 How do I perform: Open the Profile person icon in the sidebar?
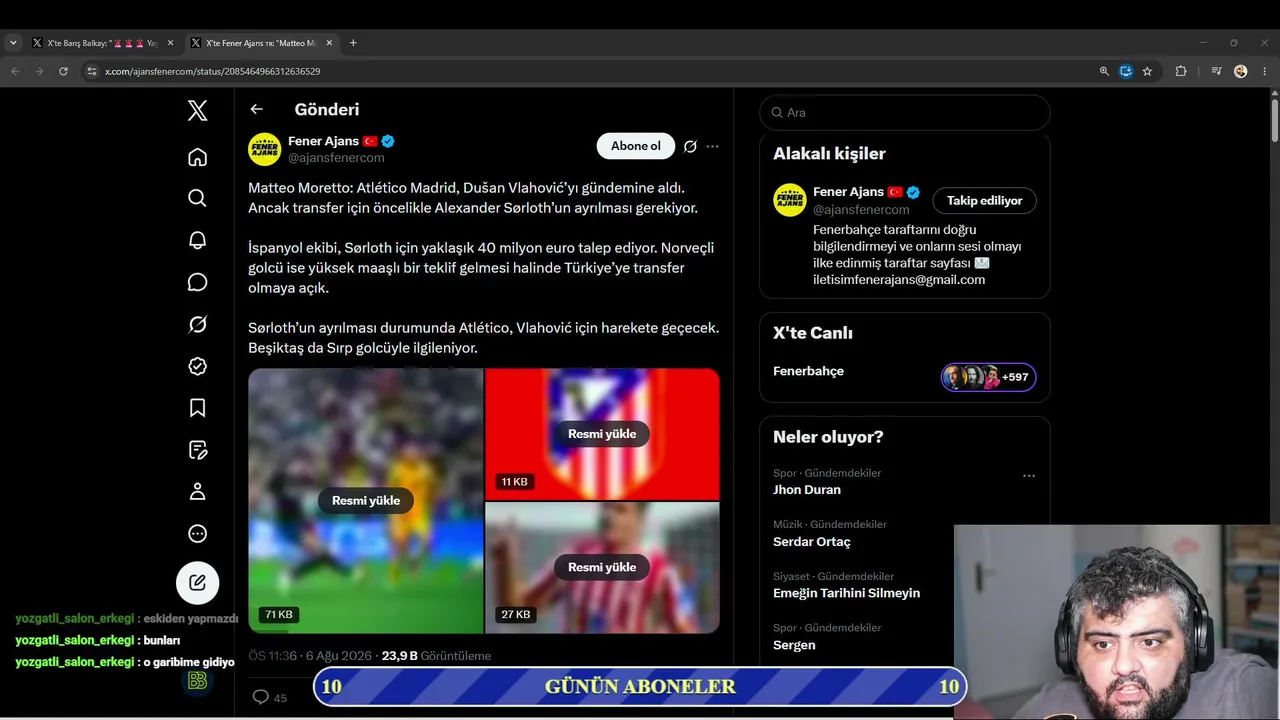198,492
